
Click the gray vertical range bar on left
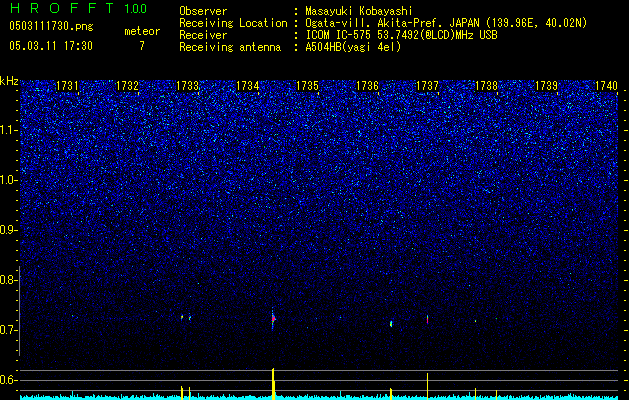[x=19, y=311]
